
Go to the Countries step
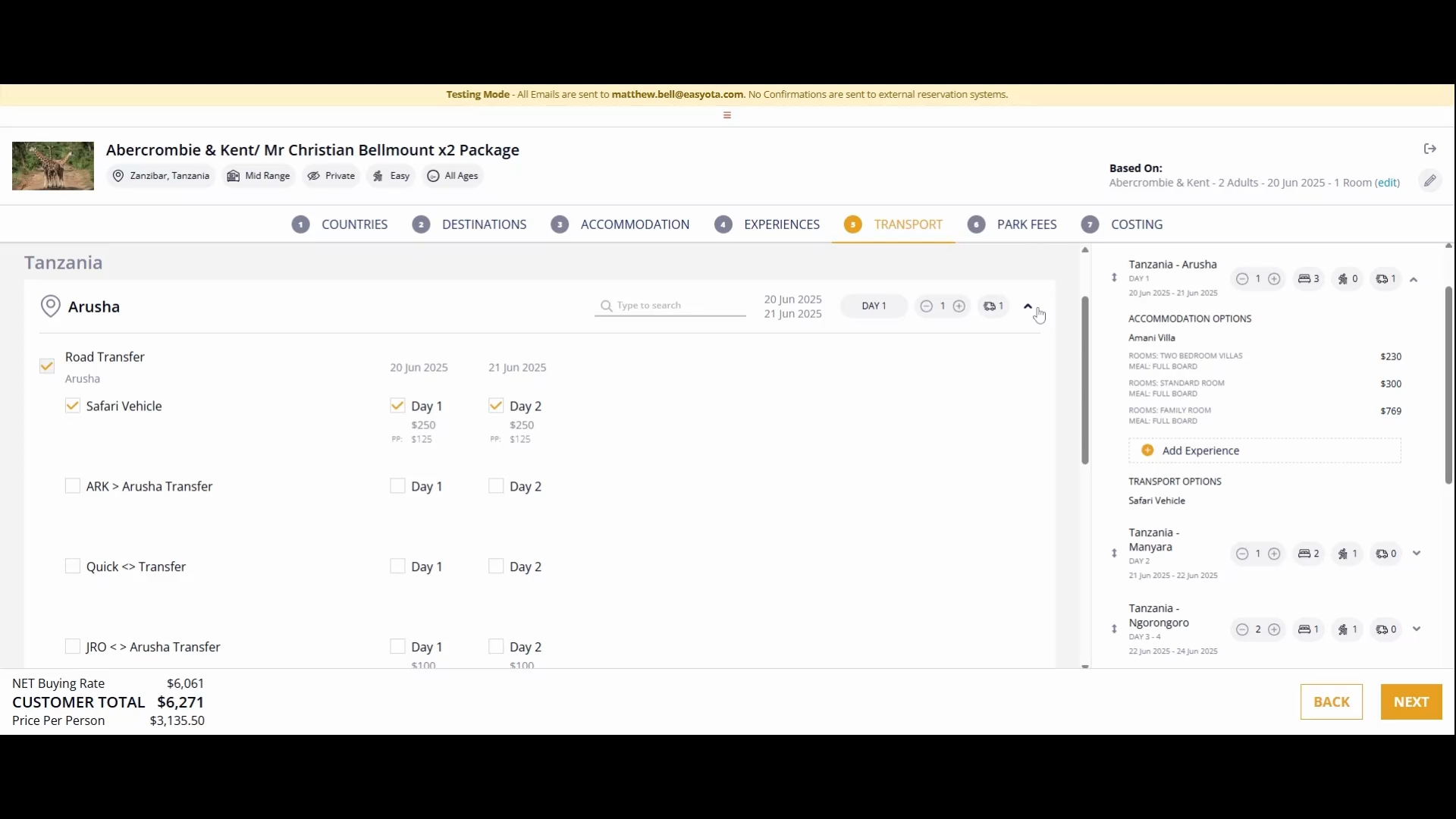340,224
